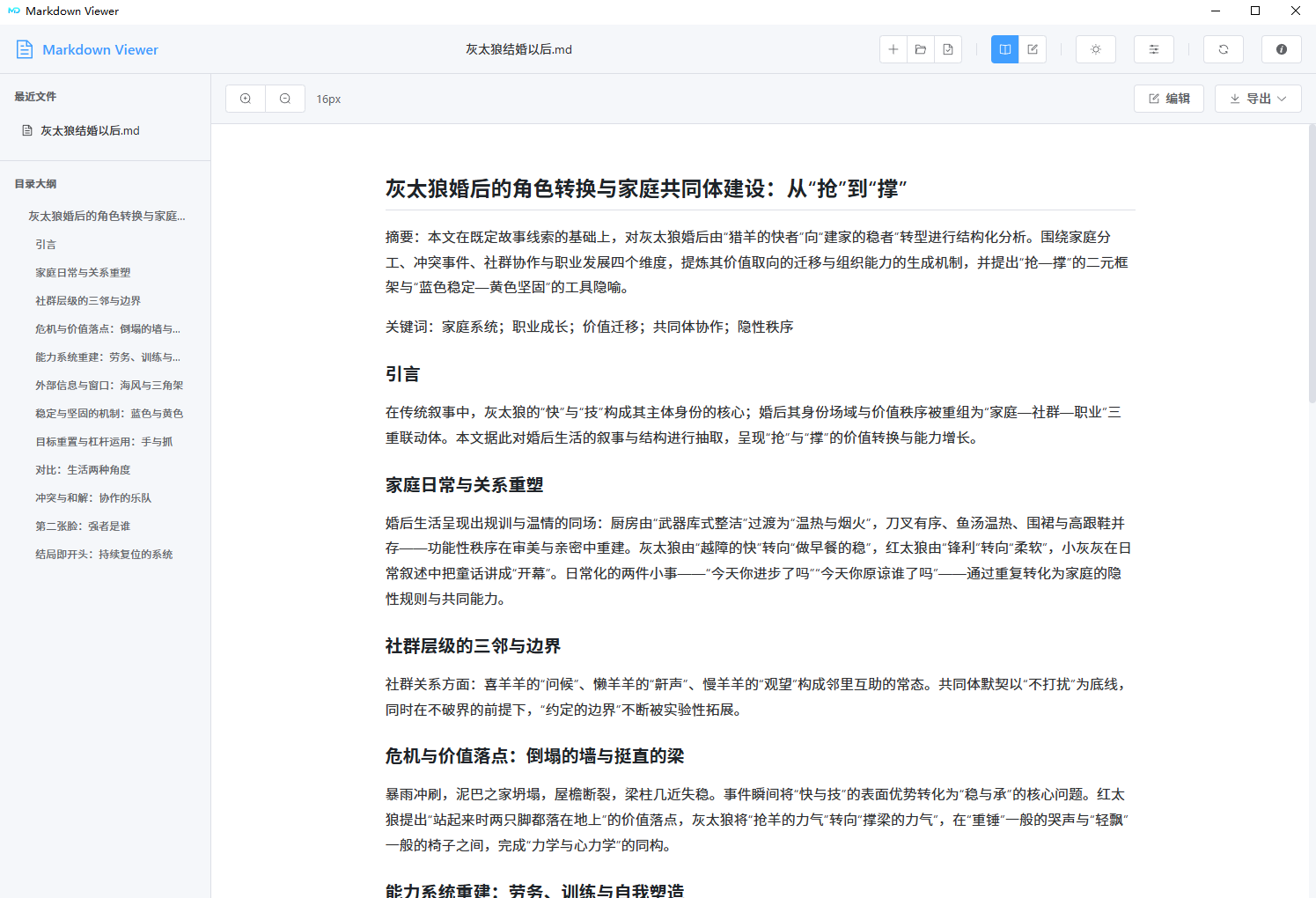Click the 编辑 button
The image size is (1316, 898).
(x=1169, y=98)
